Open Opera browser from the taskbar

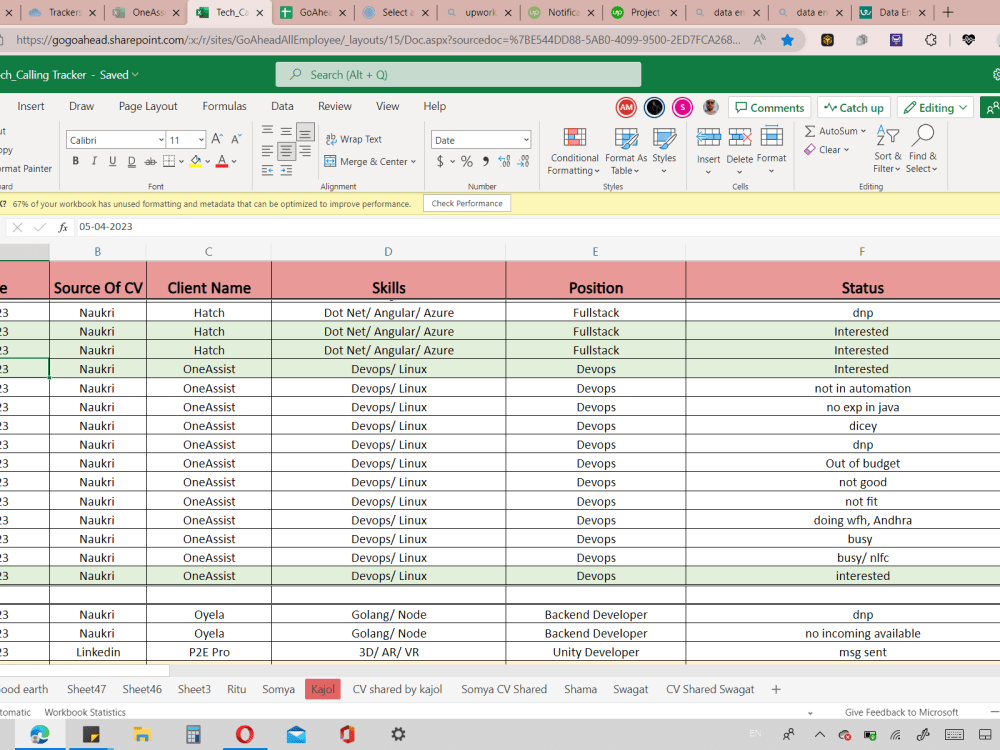[x=244, y=735]
